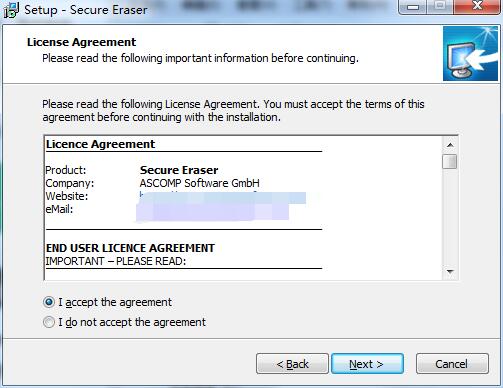Go back with the Back button
503x388 pixels.
point(292,364)
